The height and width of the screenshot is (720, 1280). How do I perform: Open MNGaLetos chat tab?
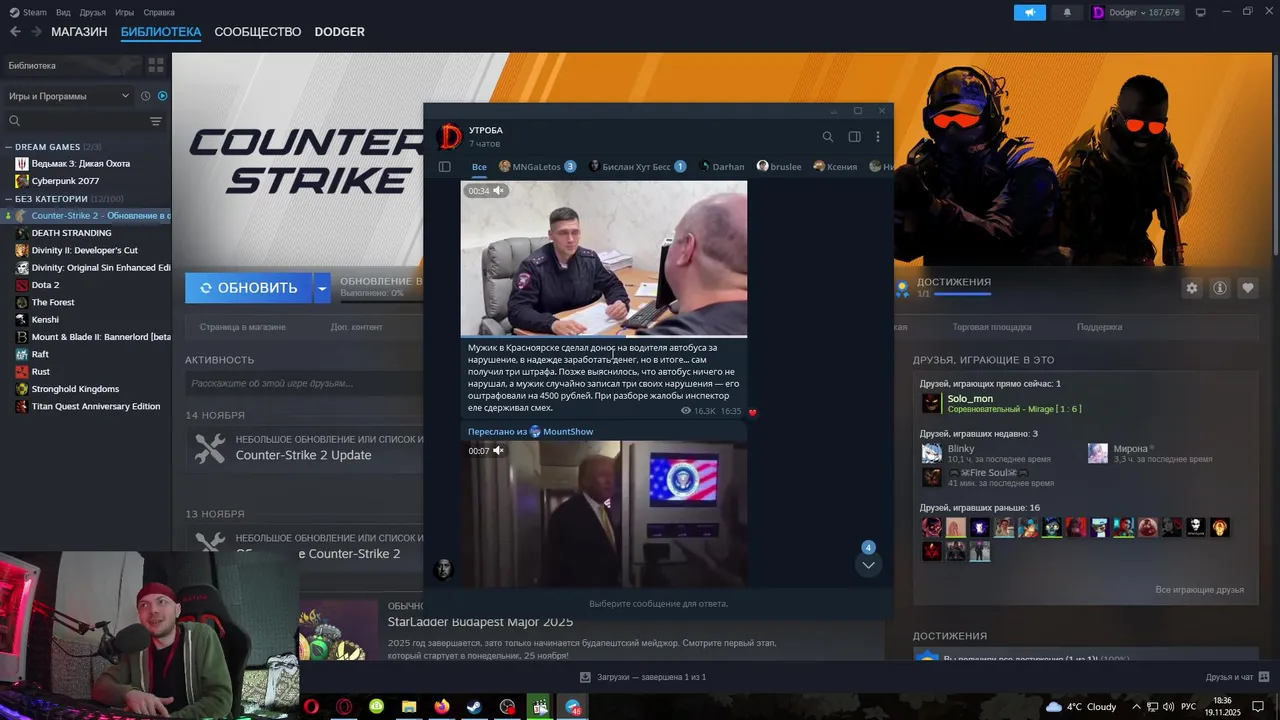click(538, 167)
